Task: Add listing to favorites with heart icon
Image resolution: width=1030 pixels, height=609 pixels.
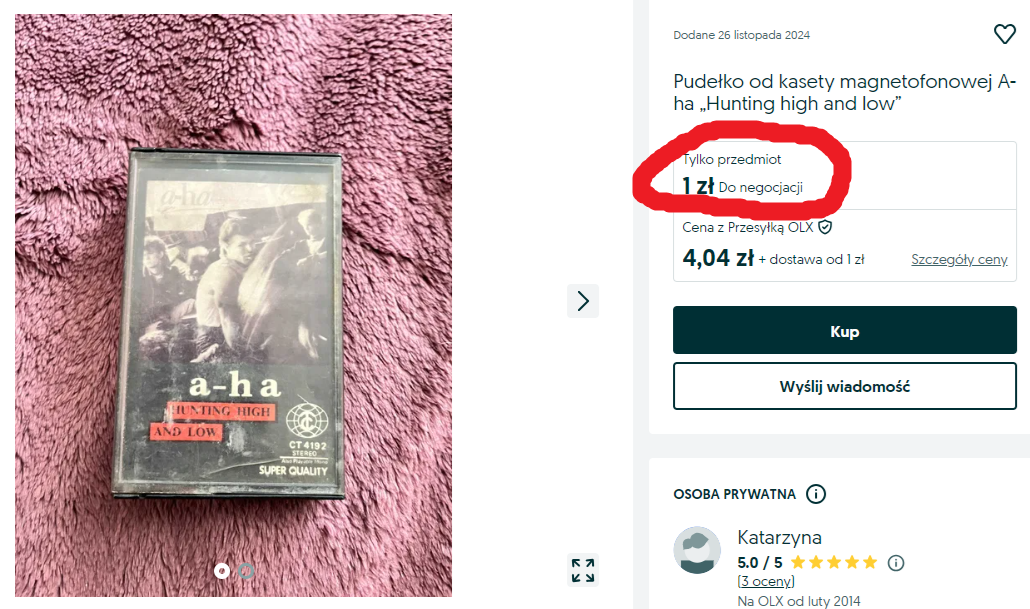Action: (x=1004, y=34)
